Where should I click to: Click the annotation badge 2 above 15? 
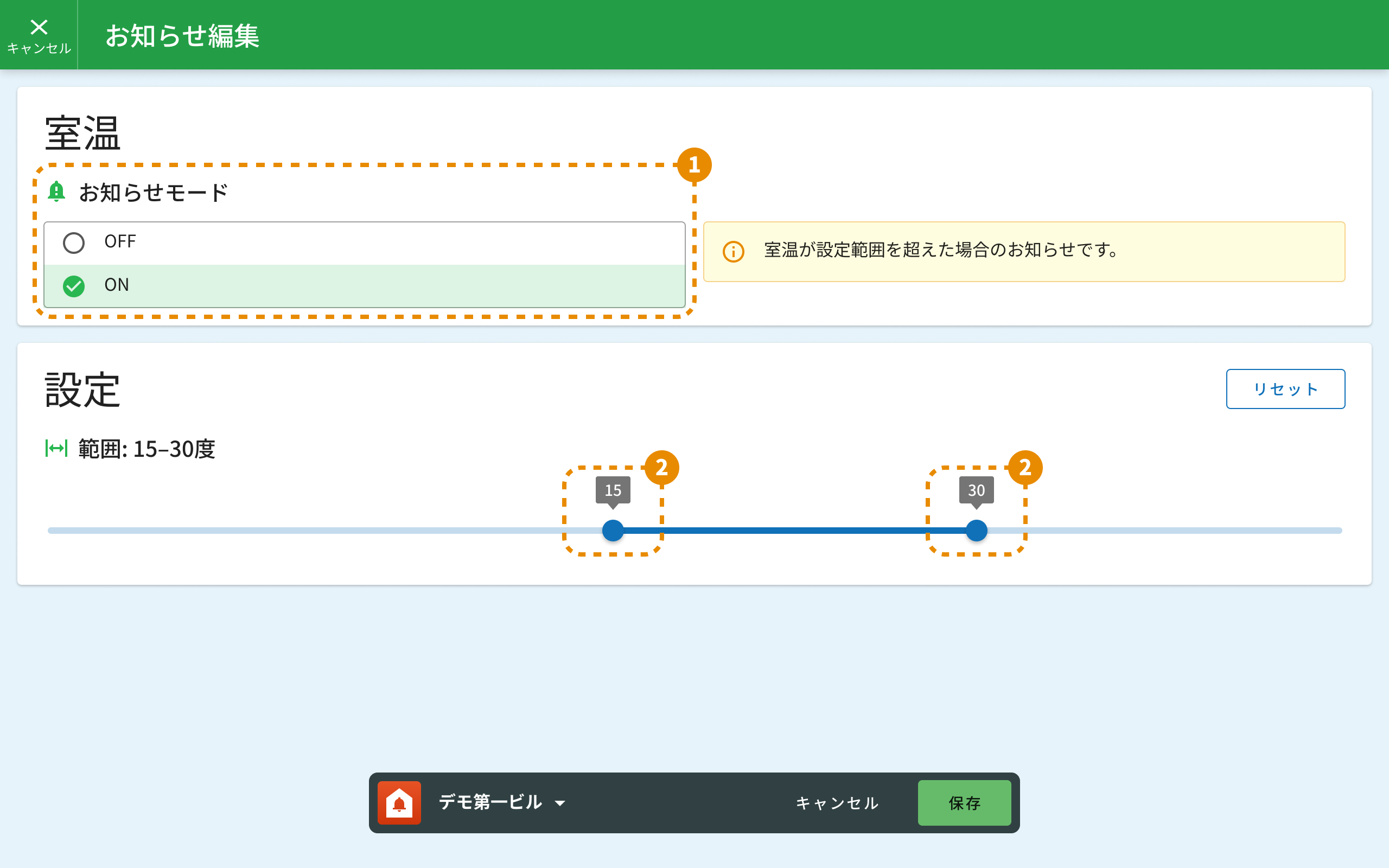661,467
